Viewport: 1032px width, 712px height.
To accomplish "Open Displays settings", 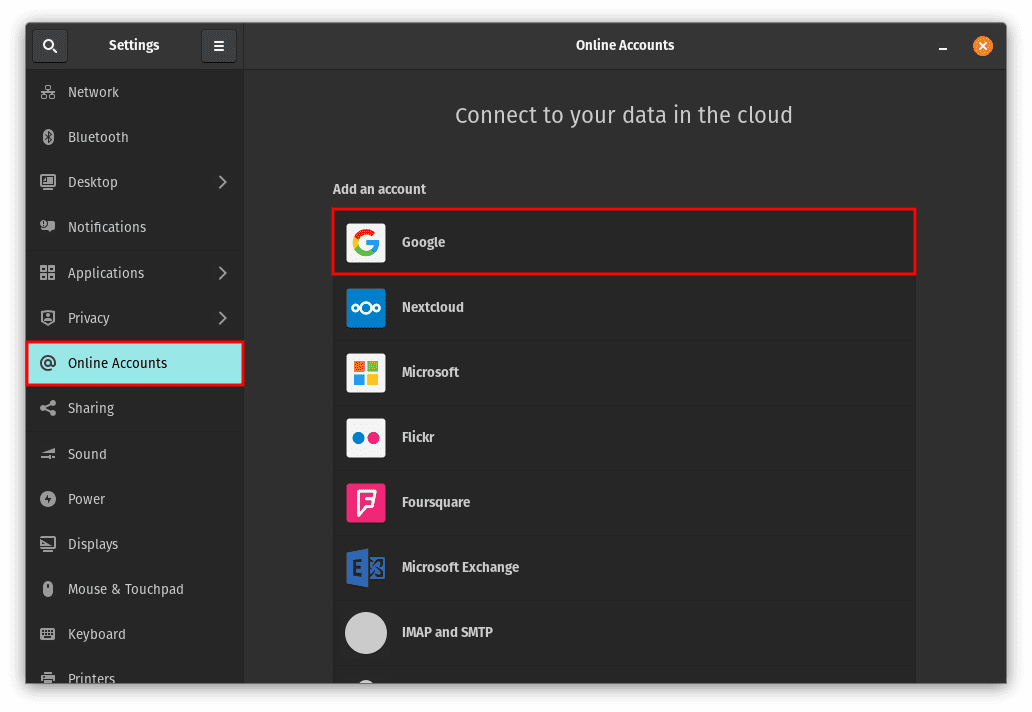I will point(135,544).
